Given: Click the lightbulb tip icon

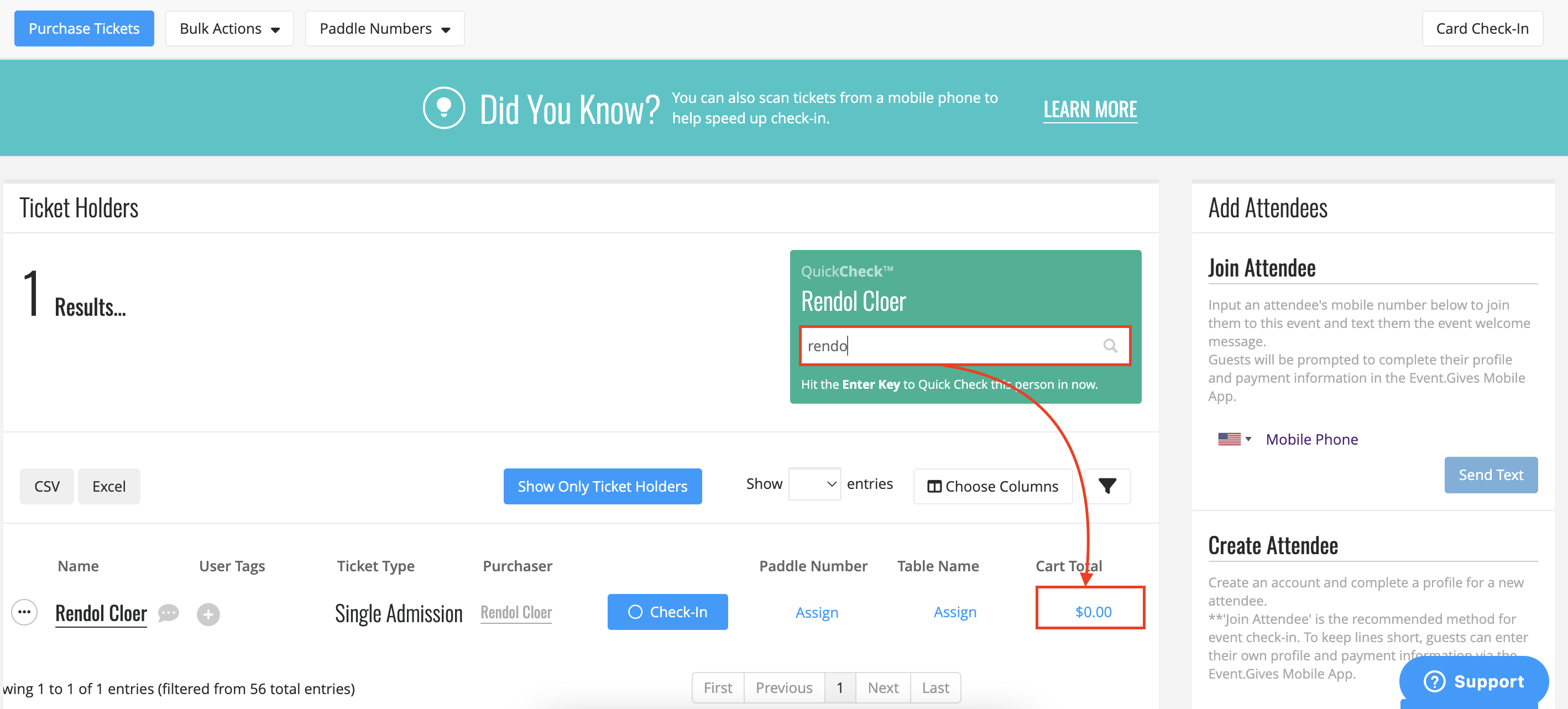Looking at the screenshot, I should 444,108.
